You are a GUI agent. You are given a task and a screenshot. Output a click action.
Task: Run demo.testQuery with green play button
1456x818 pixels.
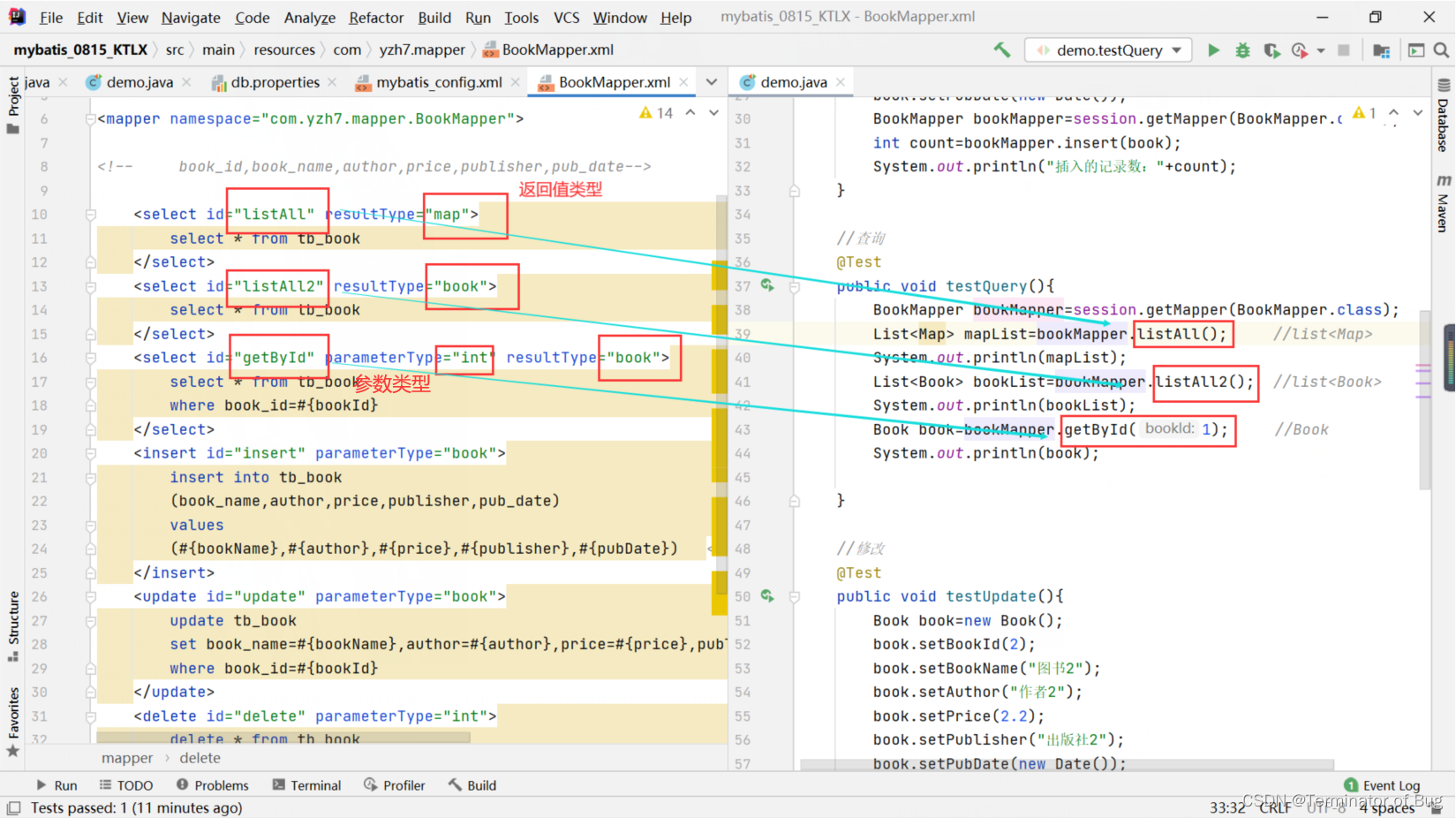(x=1214, y=50)
